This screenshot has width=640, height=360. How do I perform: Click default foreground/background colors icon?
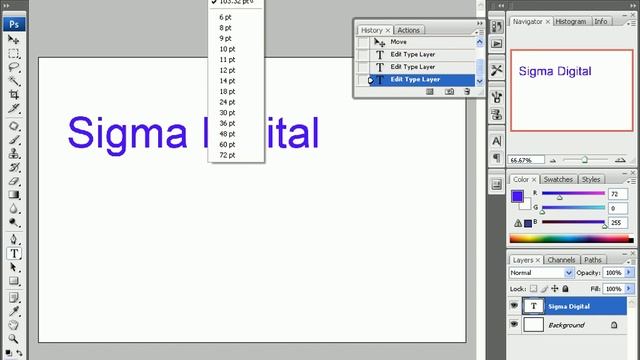coord(8,353)
